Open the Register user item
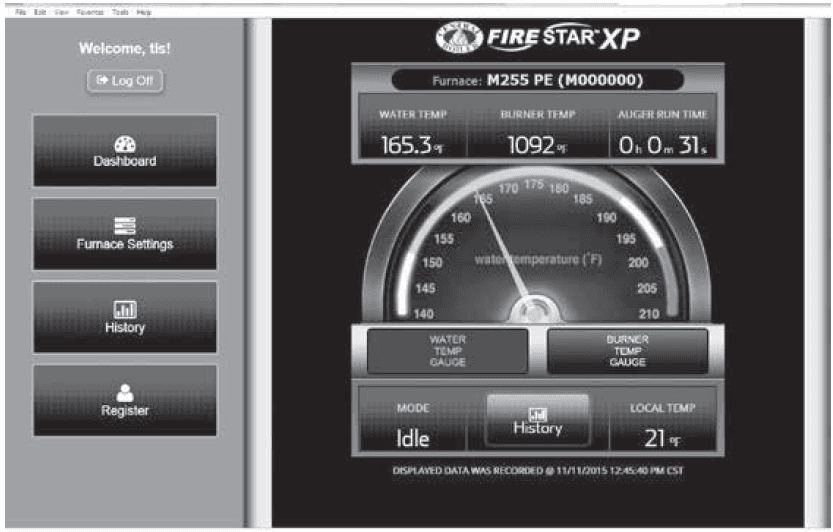This screenshot has height=532, width=833. tap(125, 400)
